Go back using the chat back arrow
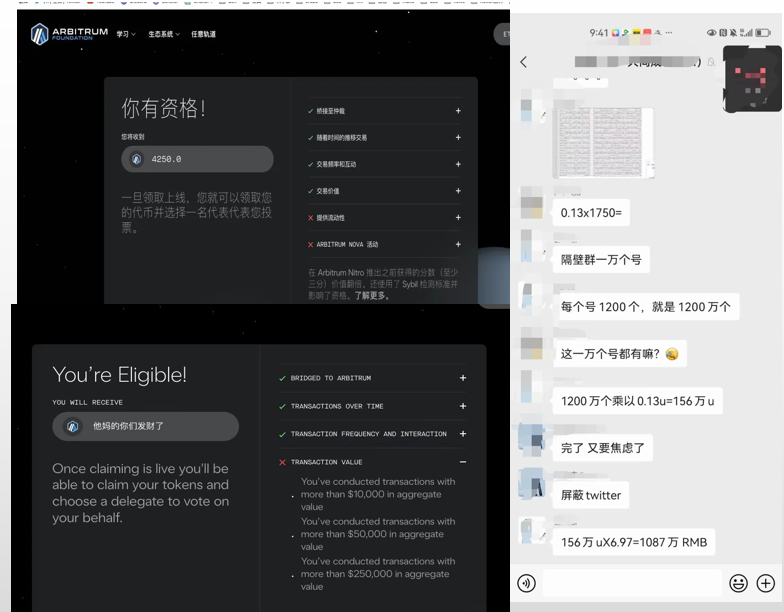This screenshot has height=612, width=784. click(x=524, y=62)
